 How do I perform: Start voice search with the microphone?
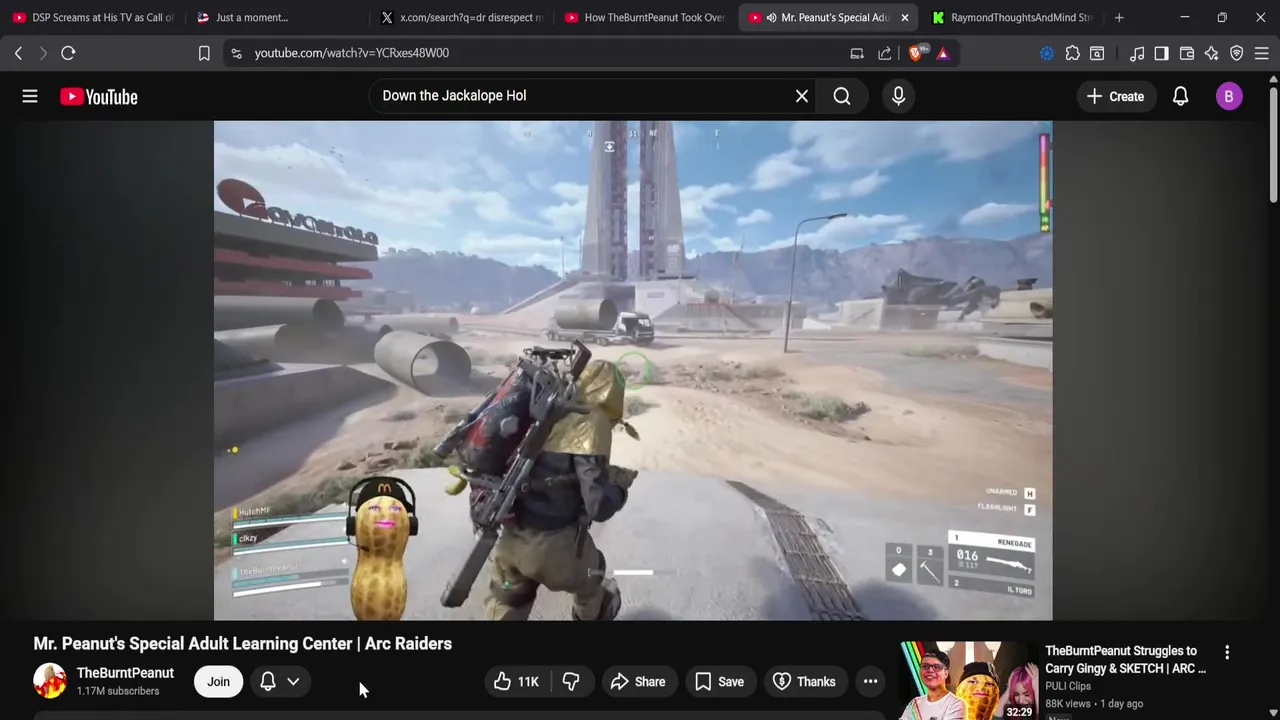(898, 96)
